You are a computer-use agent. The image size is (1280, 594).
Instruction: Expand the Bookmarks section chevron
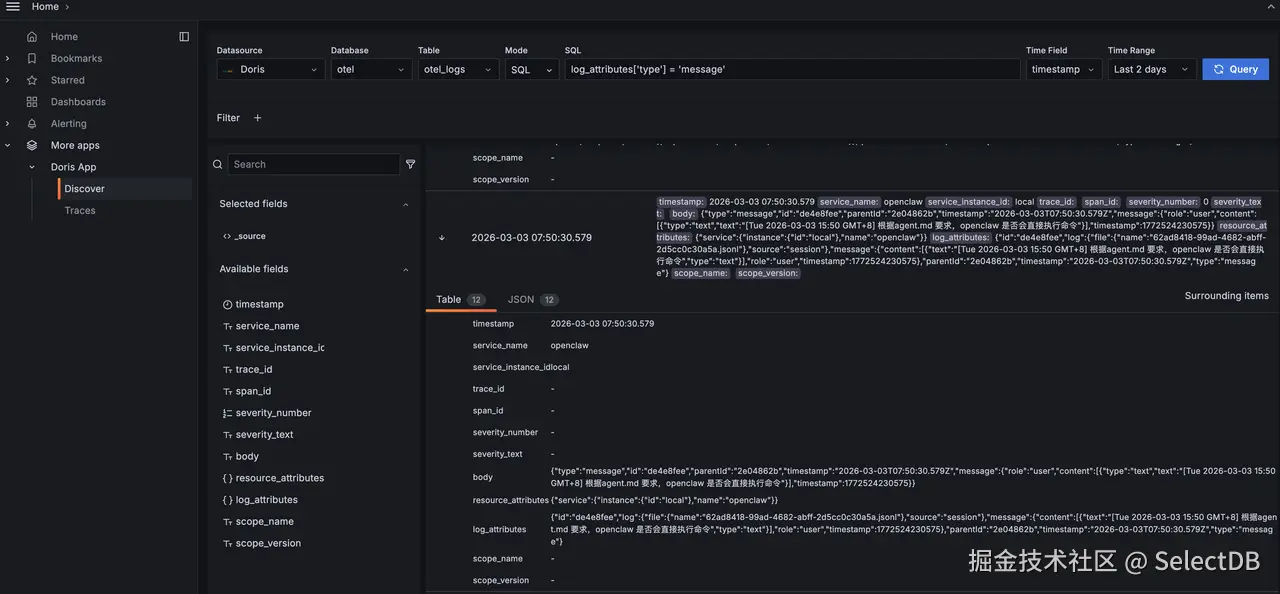coord(7,58)
